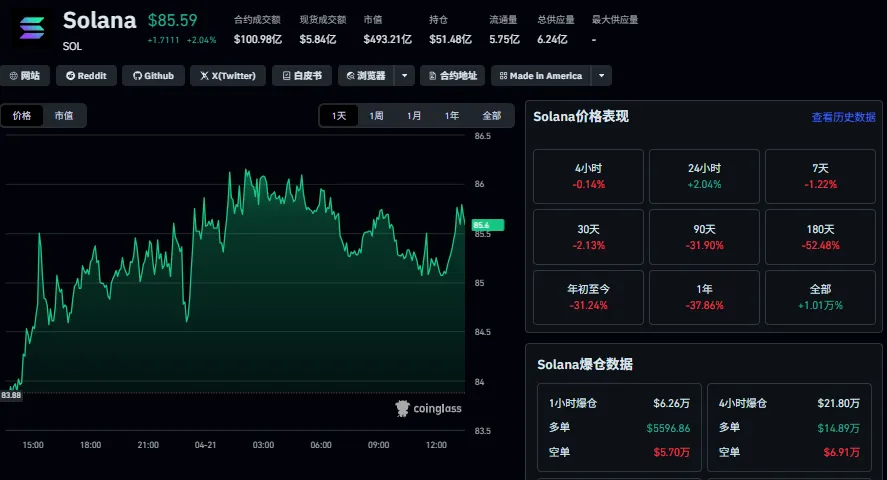
Task: Open the Github link button
Action: tap(153, 76)
